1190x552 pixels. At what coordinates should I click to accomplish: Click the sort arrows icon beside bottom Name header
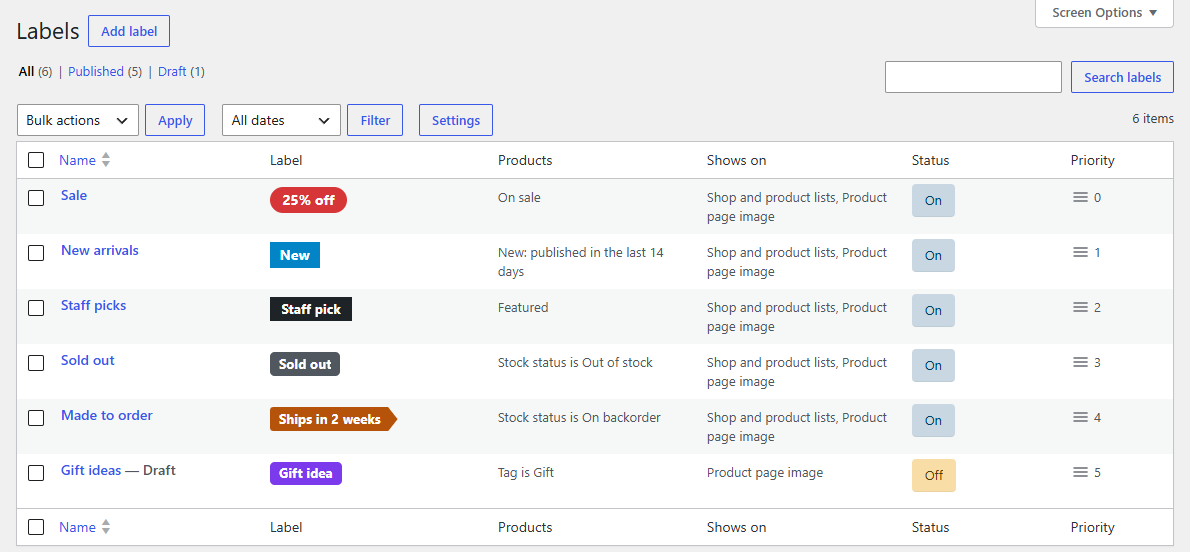coord(105,527)
